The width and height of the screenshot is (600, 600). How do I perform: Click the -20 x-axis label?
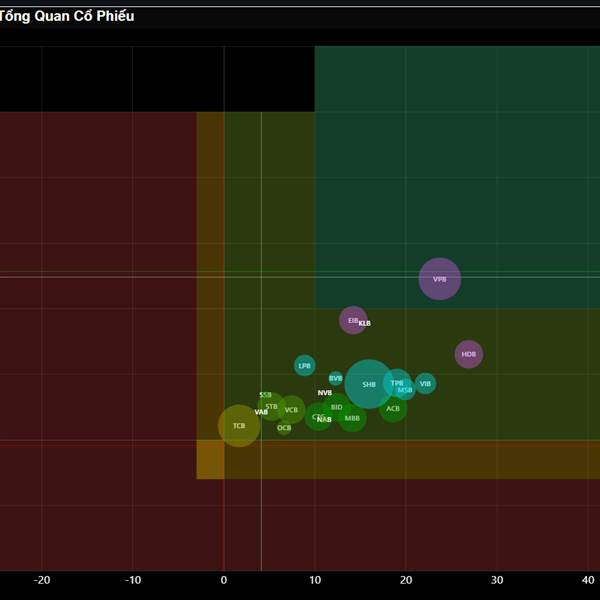point(42,580)
